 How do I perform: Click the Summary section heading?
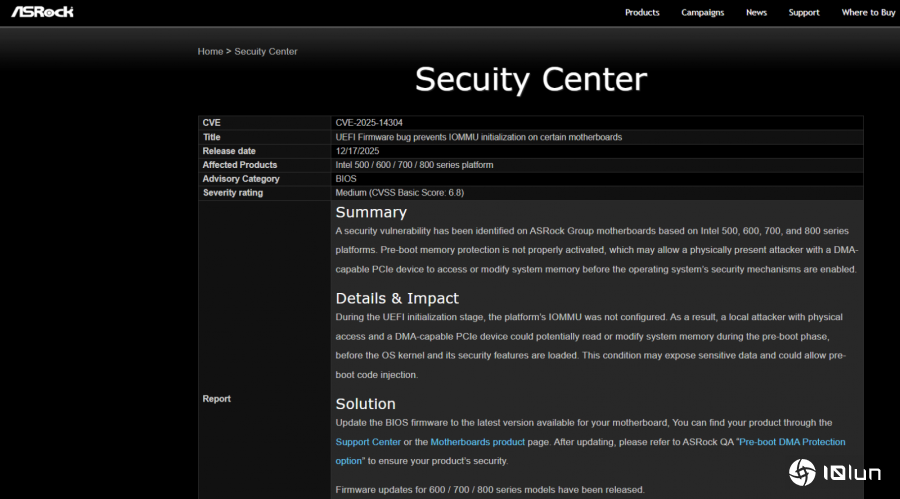371,212
